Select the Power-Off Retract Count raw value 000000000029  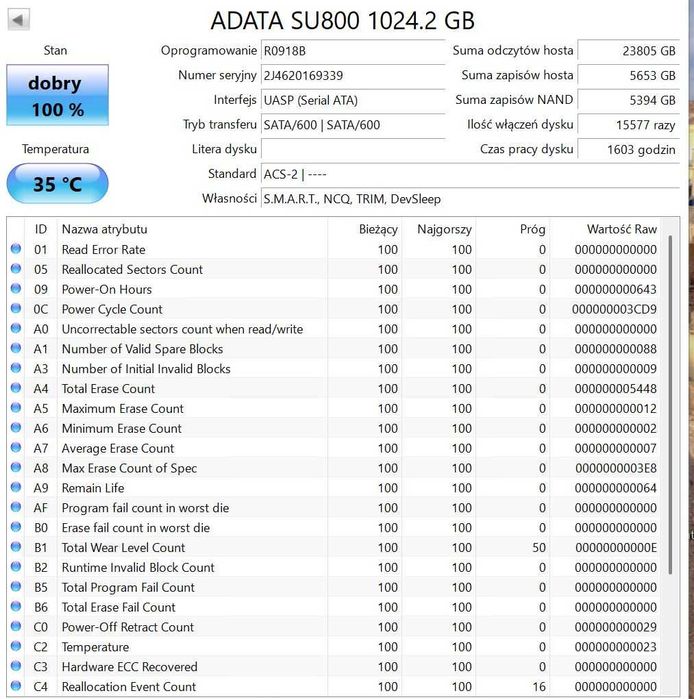coord(616,627)
